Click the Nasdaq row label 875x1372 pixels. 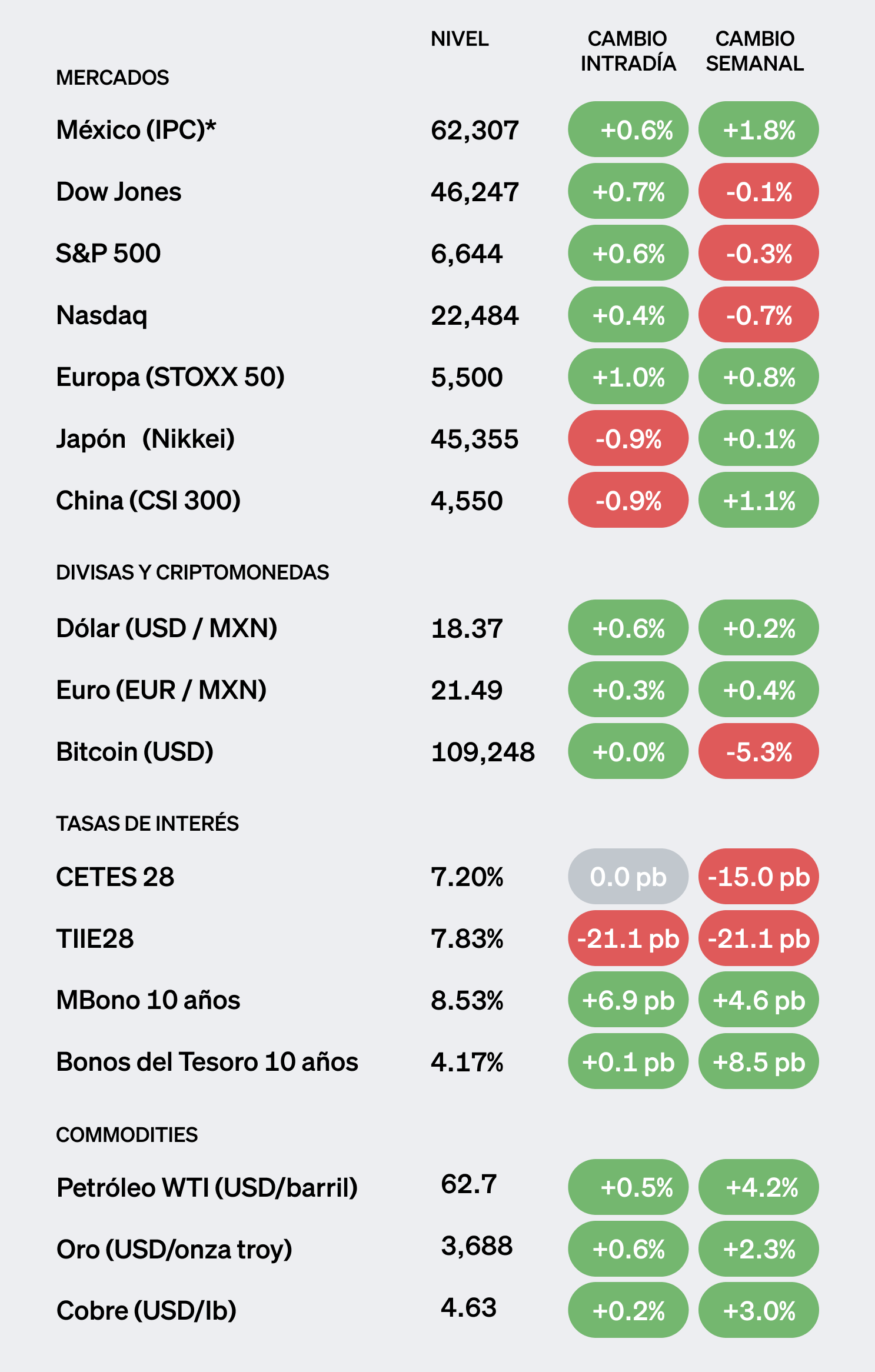(102, 316)
